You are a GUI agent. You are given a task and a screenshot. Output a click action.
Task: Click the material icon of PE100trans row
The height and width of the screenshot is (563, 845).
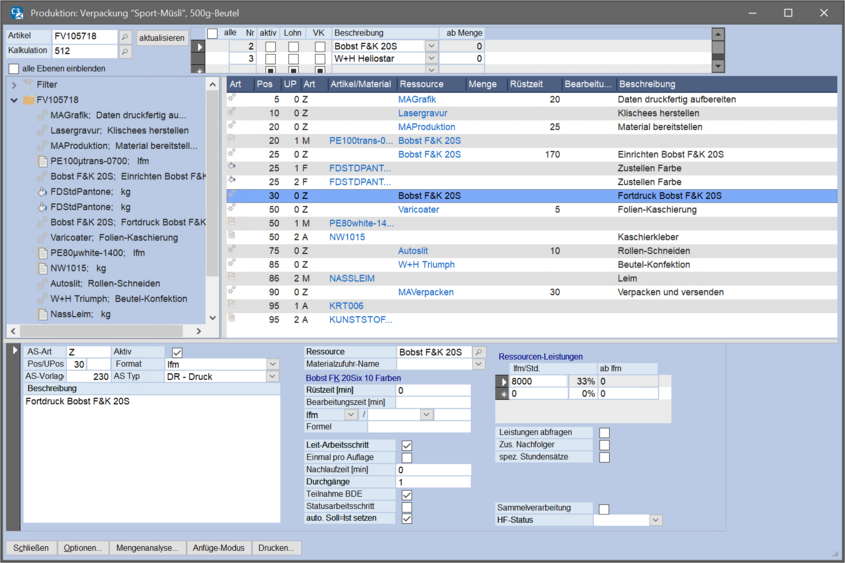[232, 140]
